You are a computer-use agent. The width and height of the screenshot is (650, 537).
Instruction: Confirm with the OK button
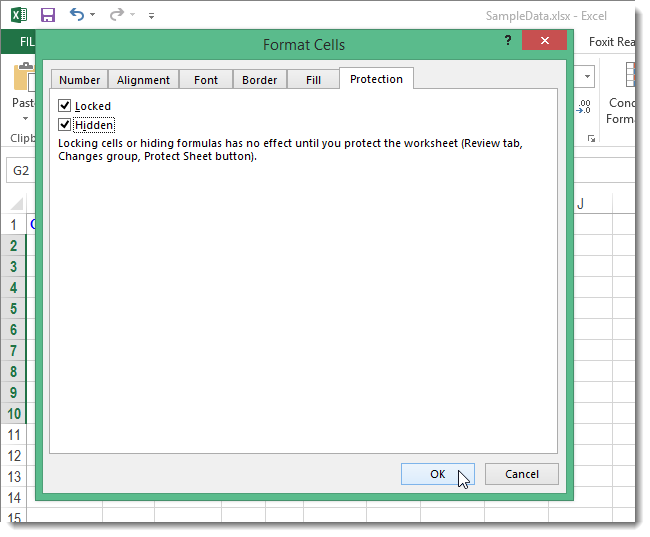[438, 474]
